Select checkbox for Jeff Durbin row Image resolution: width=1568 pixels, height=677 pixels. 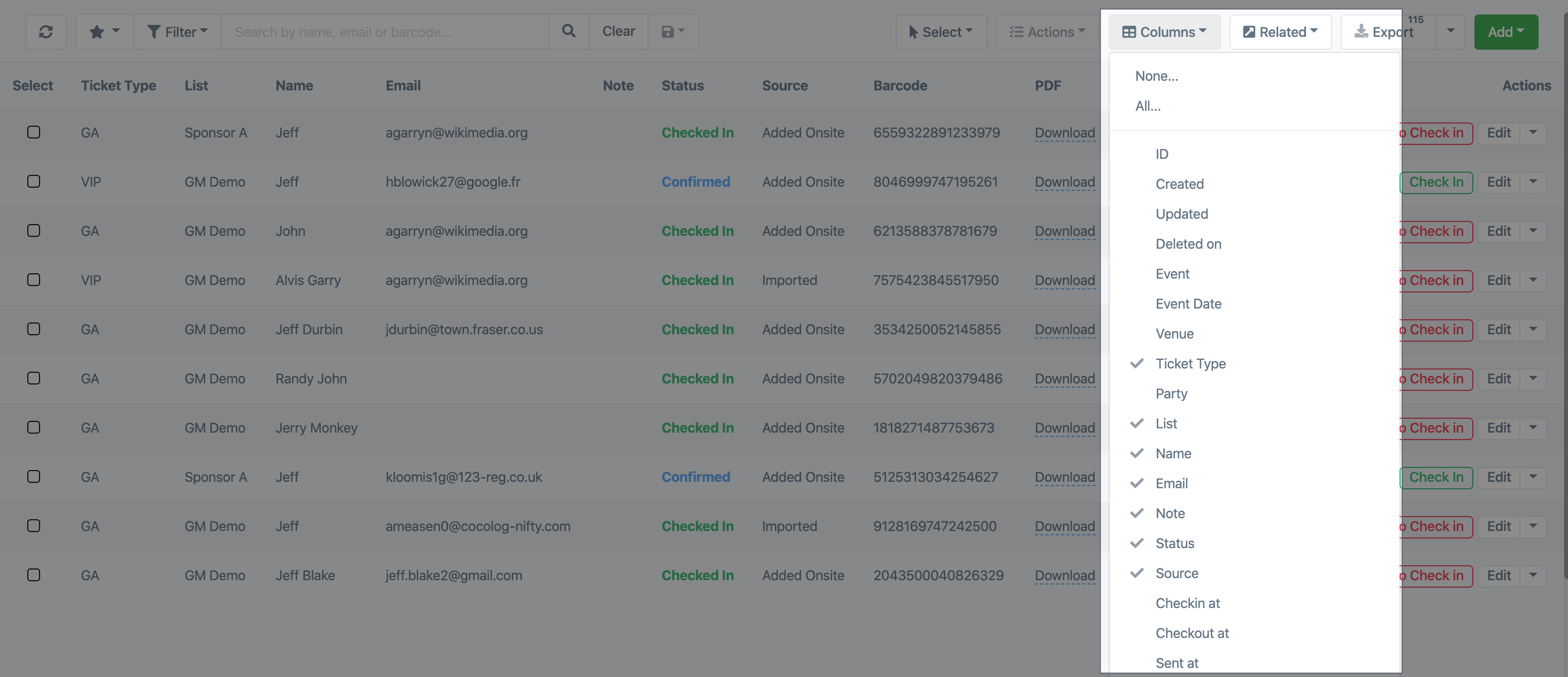pyautogui.click(x=34, y=329)
